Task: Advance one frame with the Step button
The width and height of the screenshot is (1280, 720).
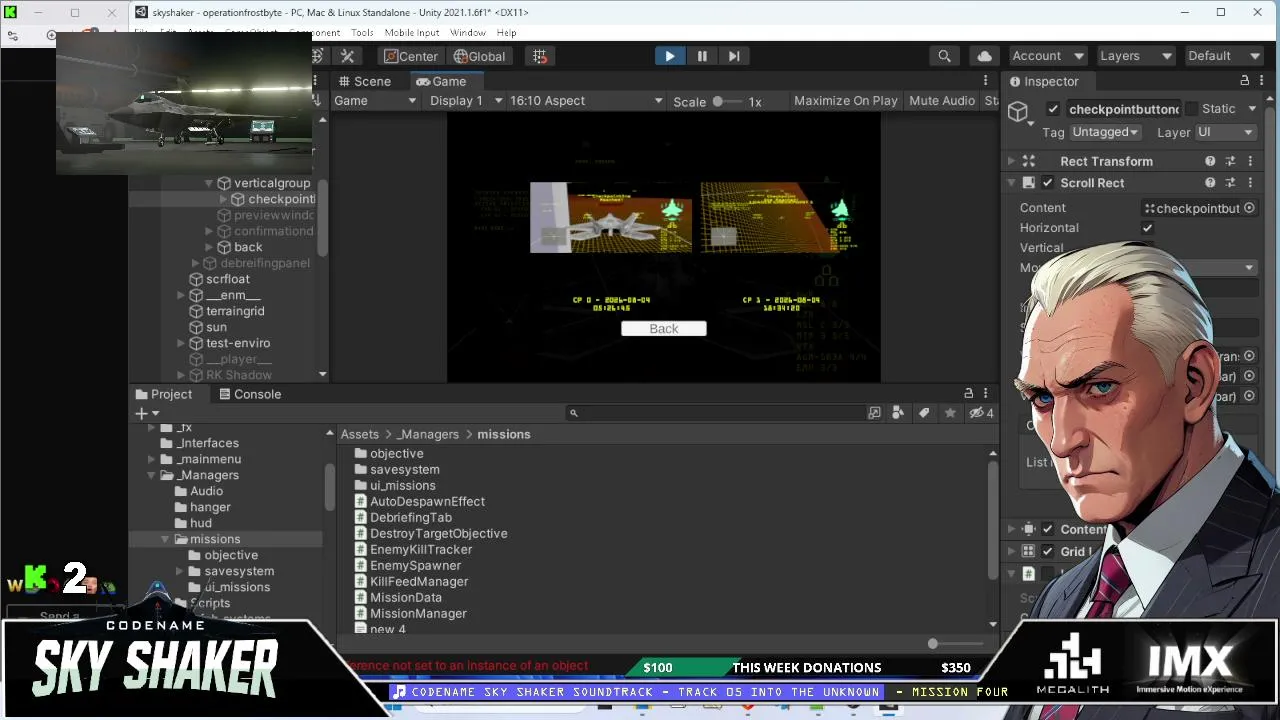Action: pyautogui.click(x=734, y=56)
